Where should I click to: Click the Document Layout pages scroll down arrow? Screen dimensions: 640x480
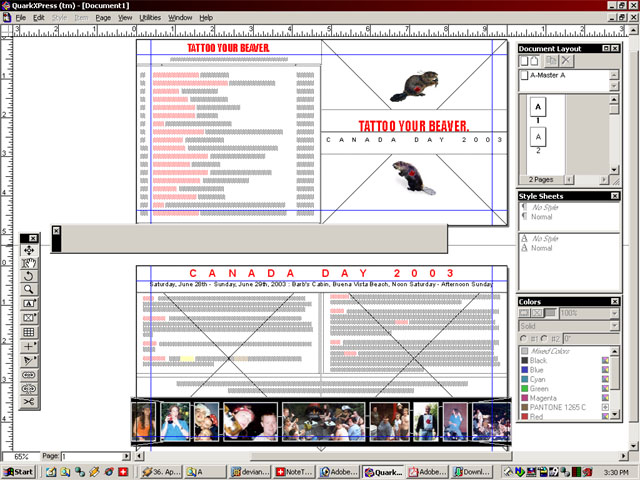pos(614,169)
